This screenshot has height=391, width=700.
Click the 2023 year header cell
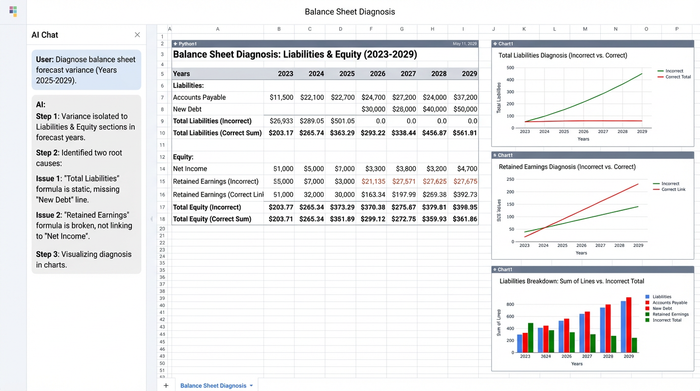point(285,74)
